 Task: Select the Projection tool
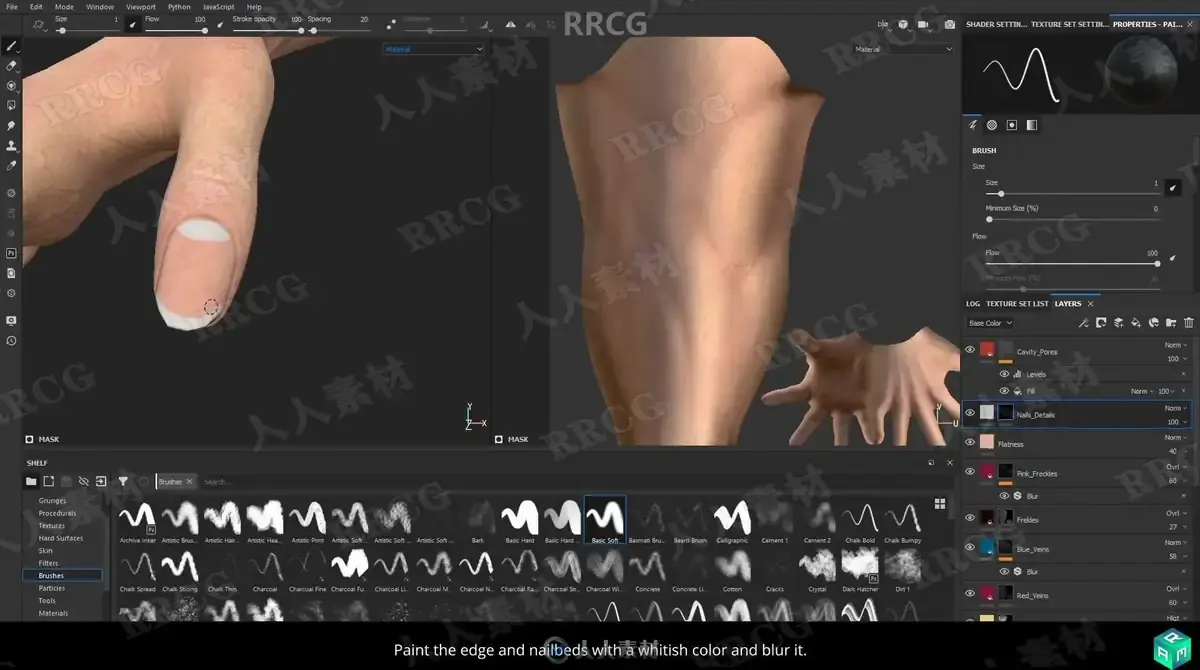click(11, 86)
